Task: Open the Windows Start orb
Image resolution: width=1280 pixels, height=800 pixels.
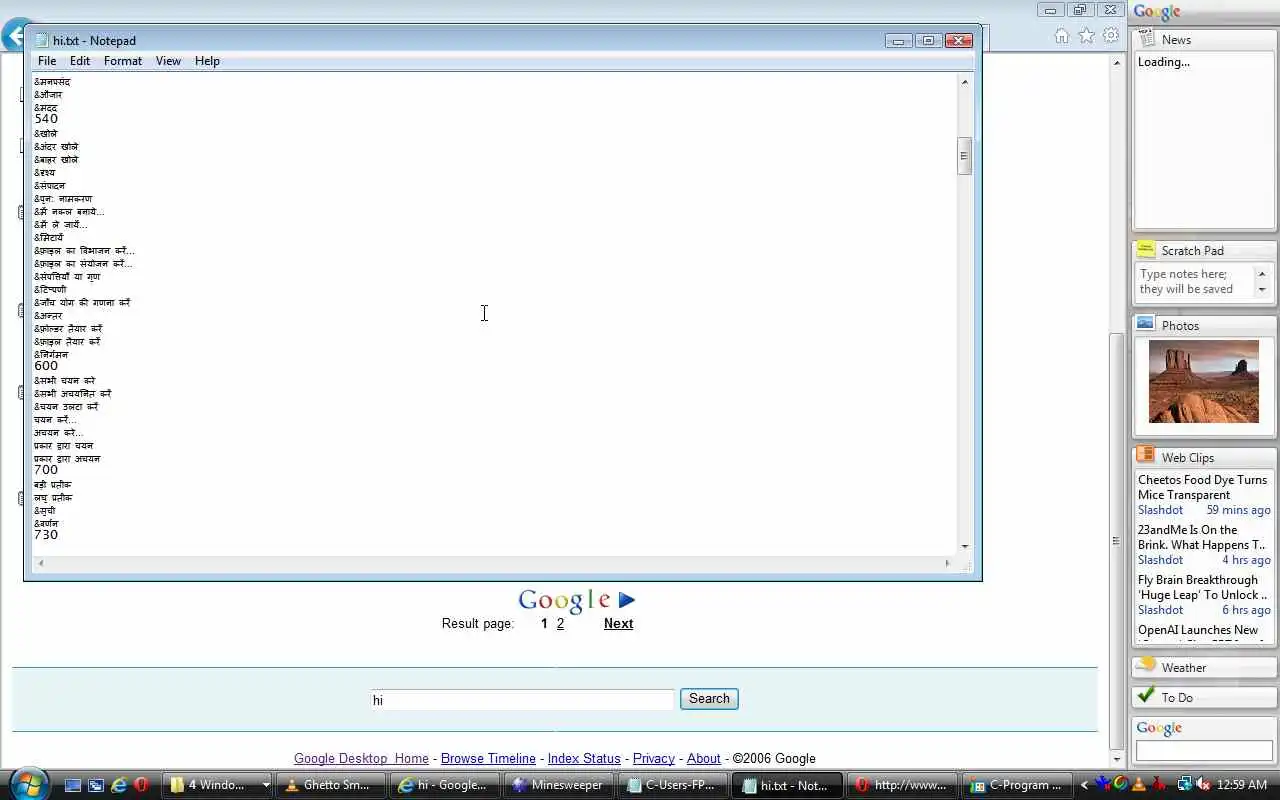Action: coord(27,783)
